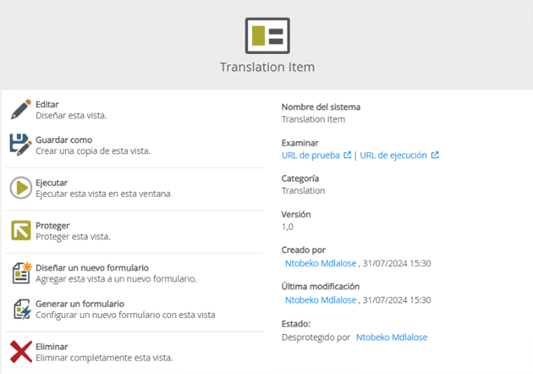This screenshot has width=533, height=374.
Task: Click the green Ejecutar play icon
Action: point(21,188)
